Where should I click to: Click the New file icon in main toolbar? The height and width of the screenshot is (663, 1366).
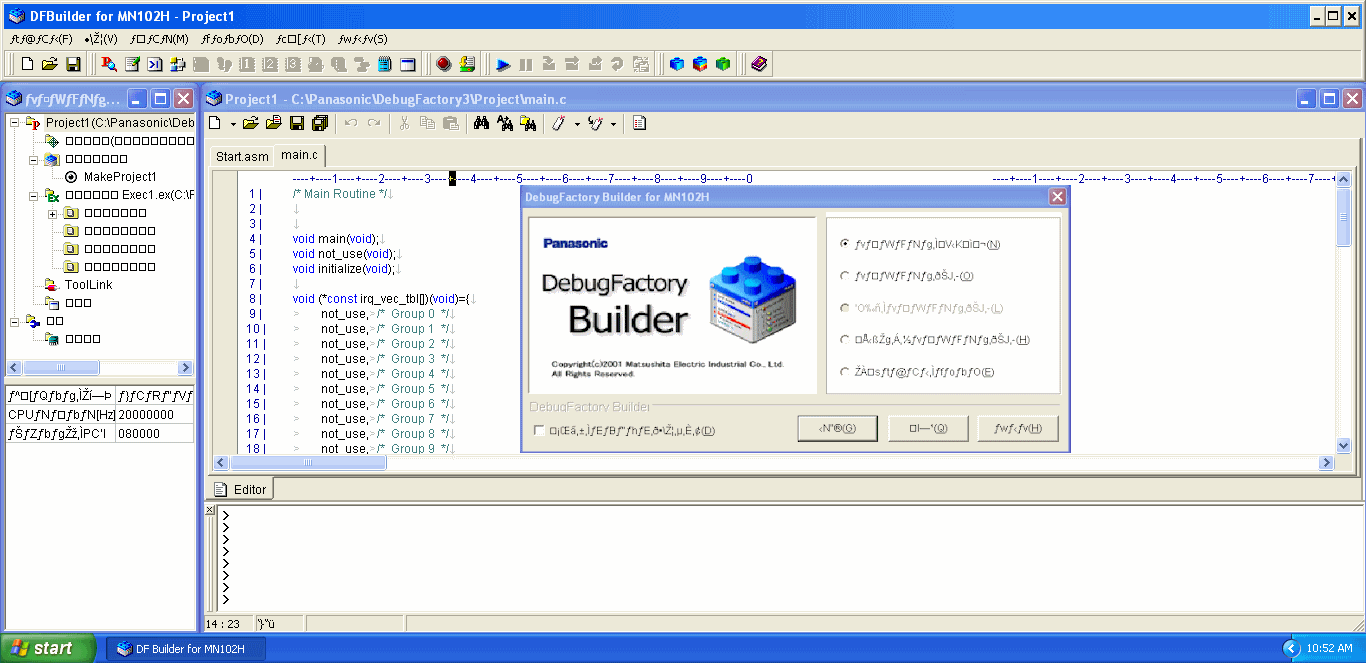pos(27,64)
